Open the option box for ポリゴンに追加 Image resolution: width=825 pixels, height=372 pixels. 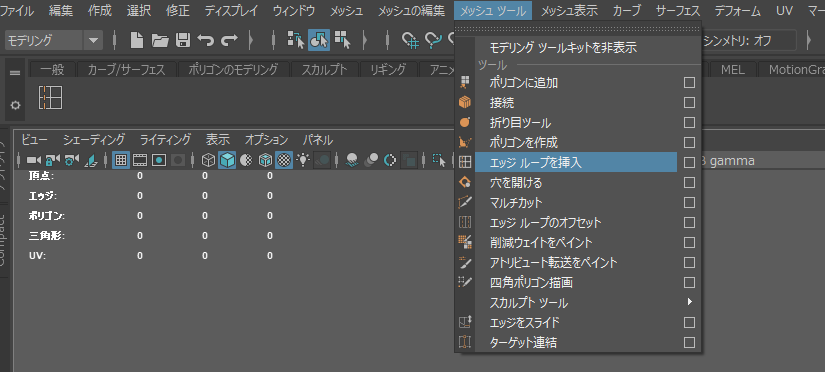tap(689, 83)
